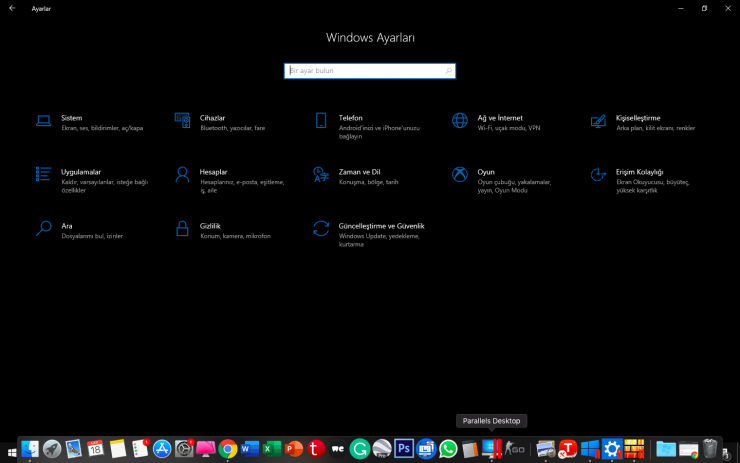Open the blue Windows folder in Dock
Image resolution: width=740 pixels, height=463 pixels.
pos(666,449)
